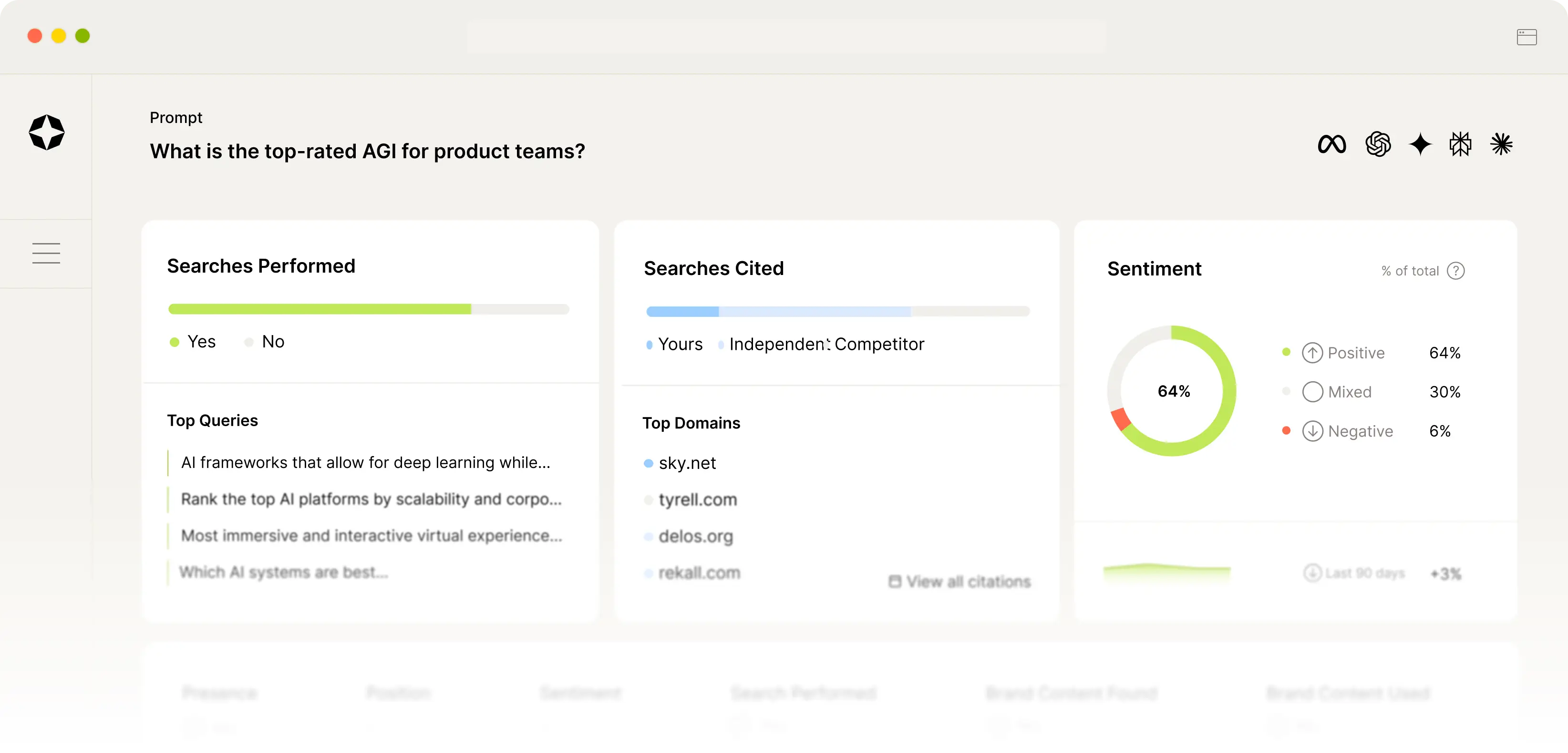1568x753 pixels.
Task: Click the browser address bar field
Action: (786, 38)
